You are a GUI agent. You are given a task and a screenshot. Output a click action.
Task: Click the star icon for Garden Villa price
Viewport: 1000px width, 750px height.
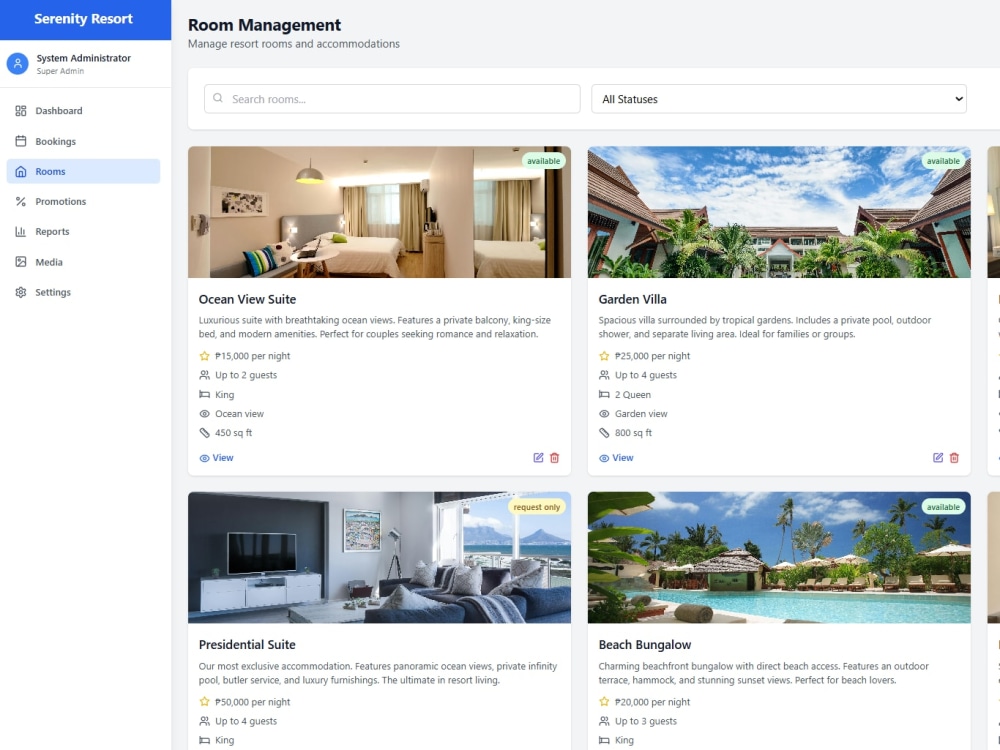[604, 356]
